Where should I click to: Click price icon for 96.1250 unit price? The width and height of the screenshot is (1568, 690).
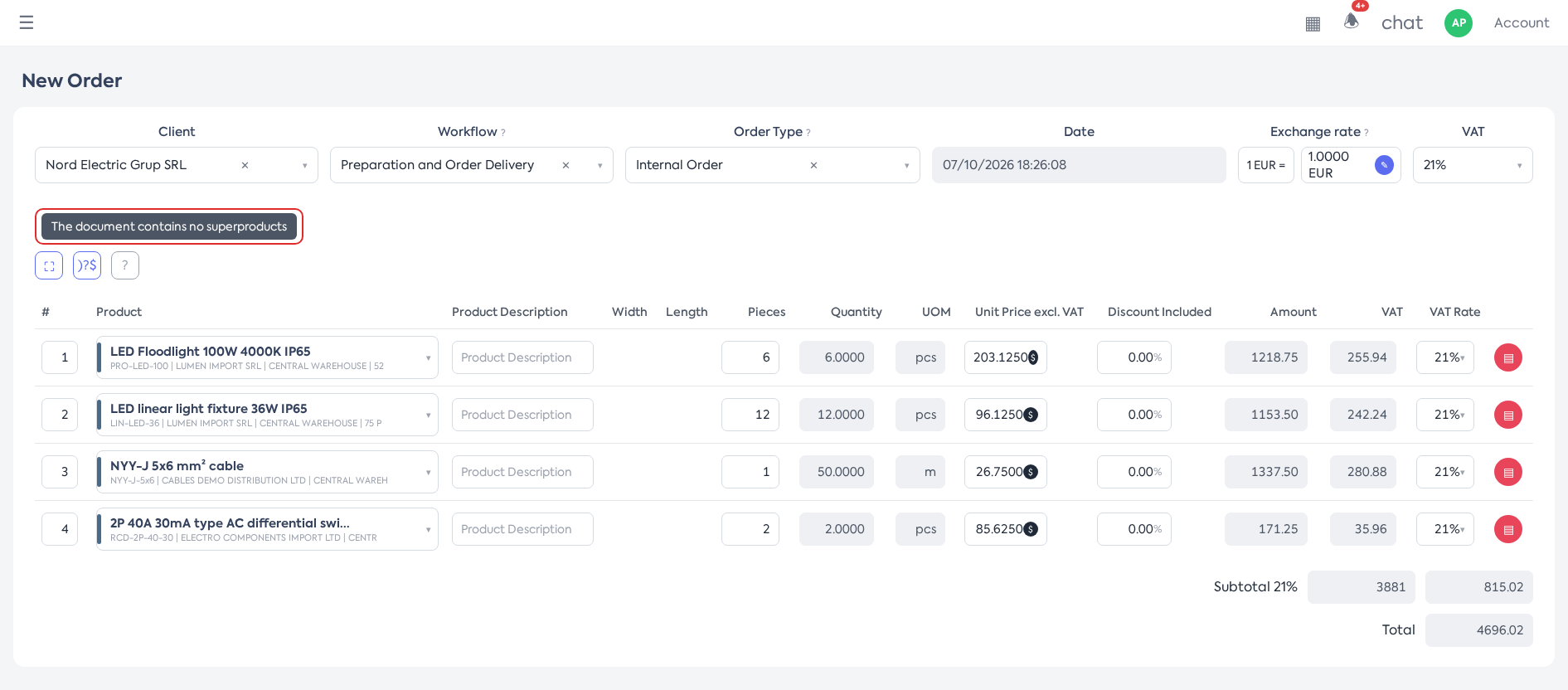point(1031,415)
